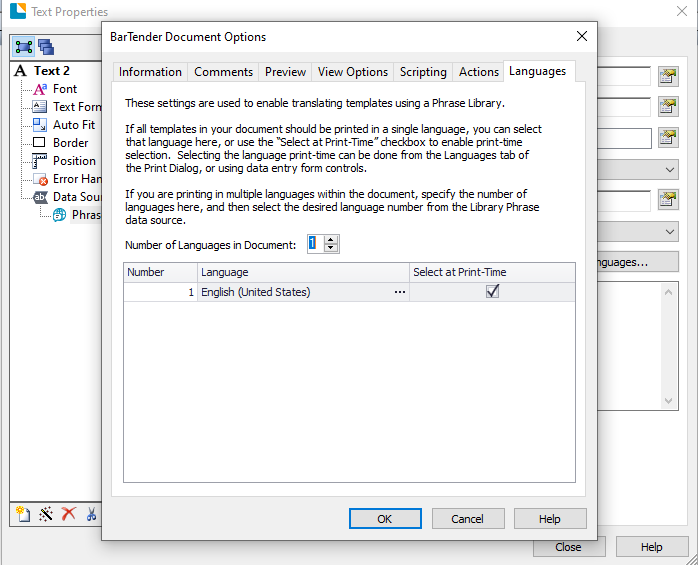Click the new data source icon
Screen dimensions: 698x565
[x=23, y=514]
